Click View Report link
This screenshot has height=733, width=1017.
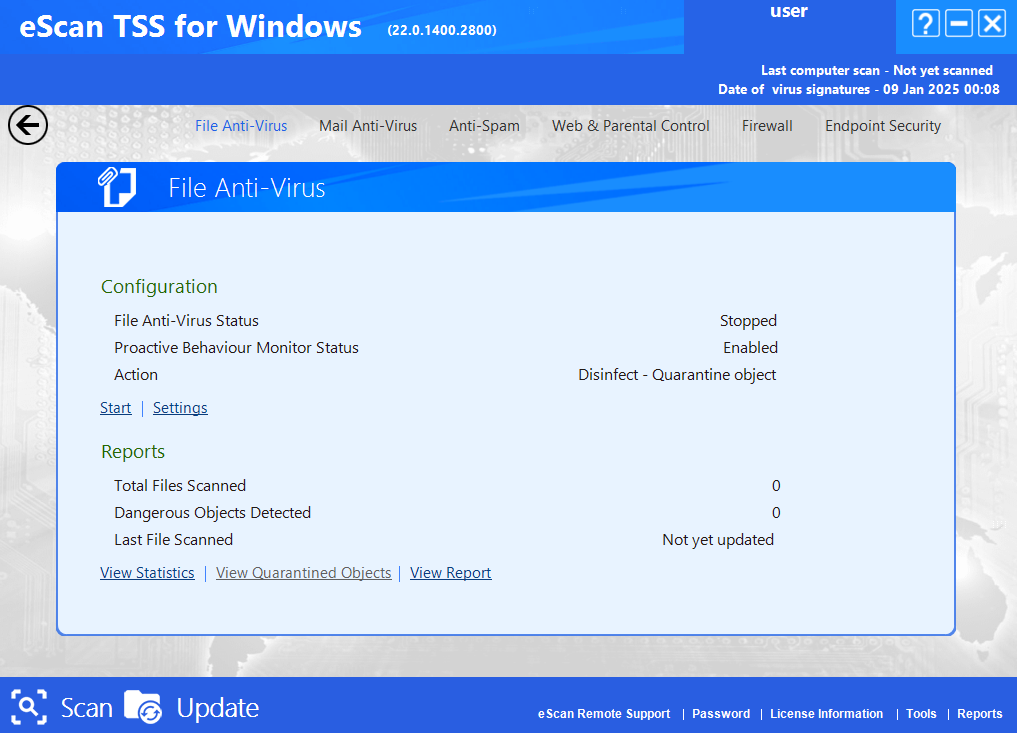point(451,573)
